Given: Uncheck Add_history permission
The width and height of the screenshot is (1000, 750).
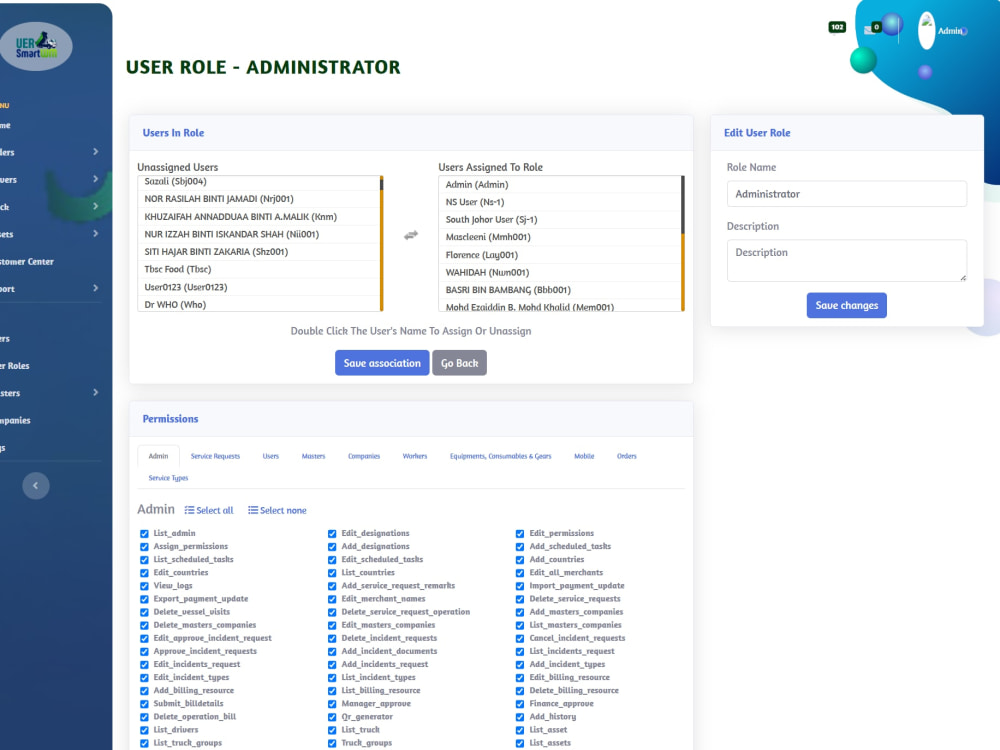Looking at the screenshot, I should click(x=520, y=717).
